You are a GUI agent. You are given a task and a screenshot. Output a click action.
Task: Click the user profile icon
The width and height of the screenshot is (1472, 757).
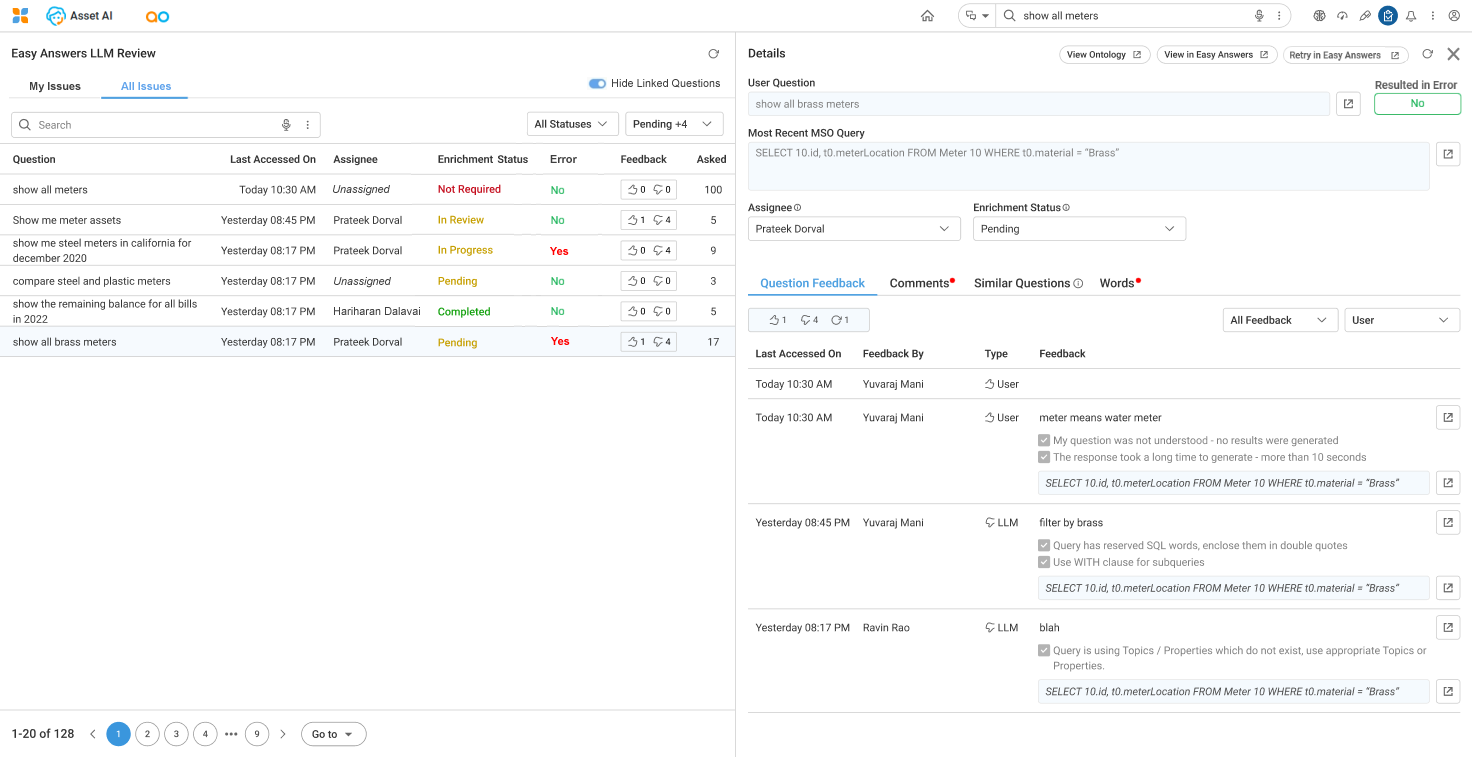point(1454,16)
